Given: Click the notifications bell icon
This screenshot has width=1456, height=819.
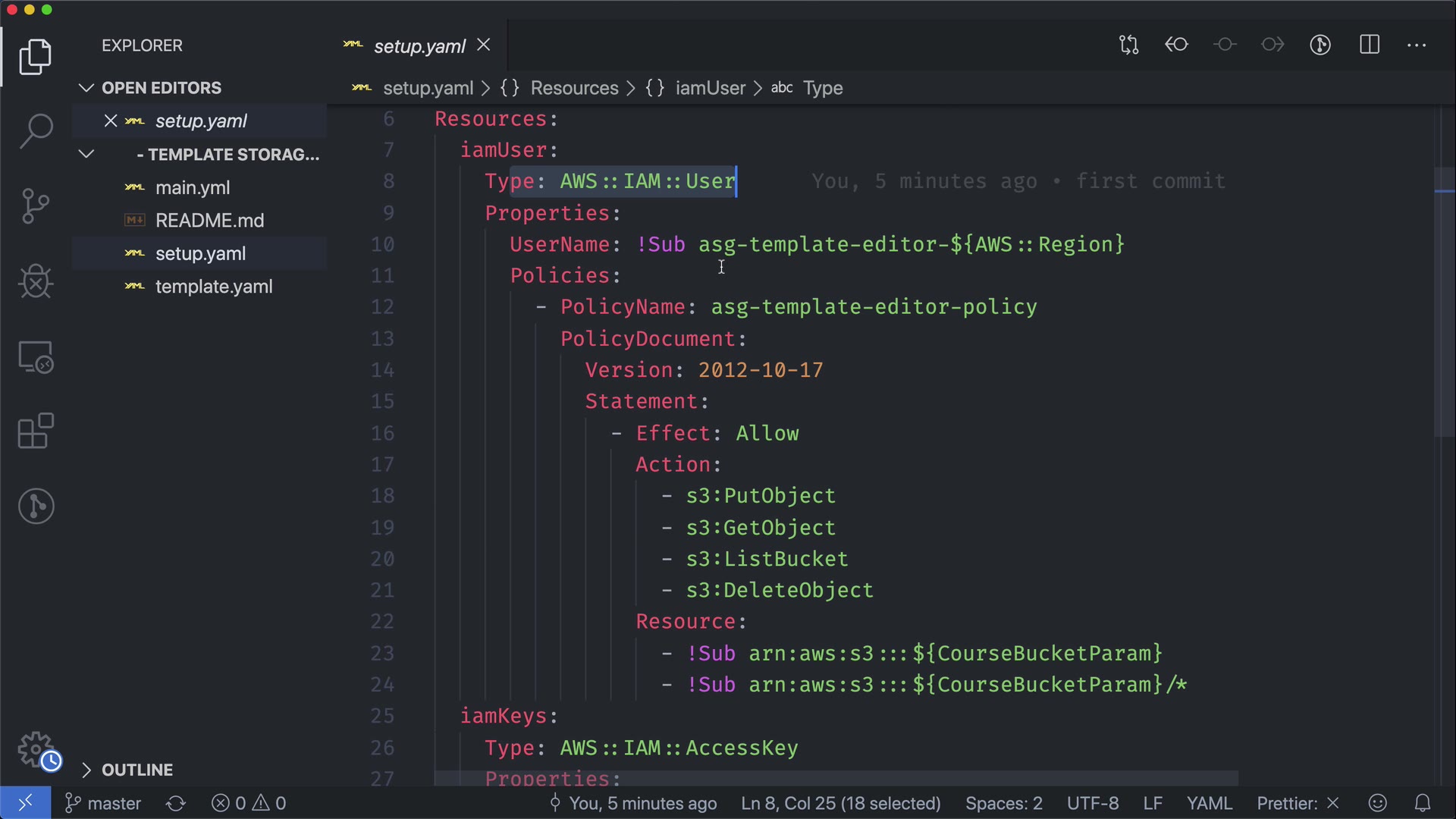Looking at the screenshot, I should click(x=1423, y=803).
